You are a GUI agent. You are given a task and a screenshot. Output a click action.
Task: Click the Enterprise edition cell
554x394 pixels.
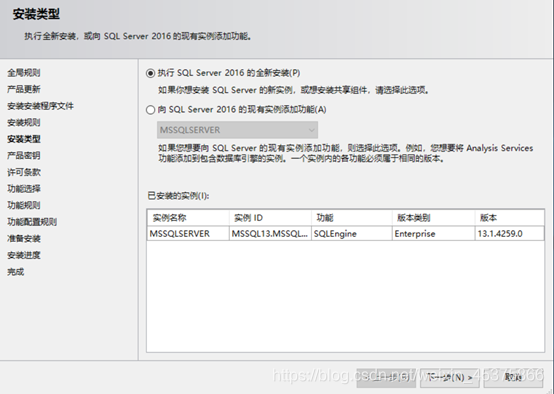[x=434, y=234]
